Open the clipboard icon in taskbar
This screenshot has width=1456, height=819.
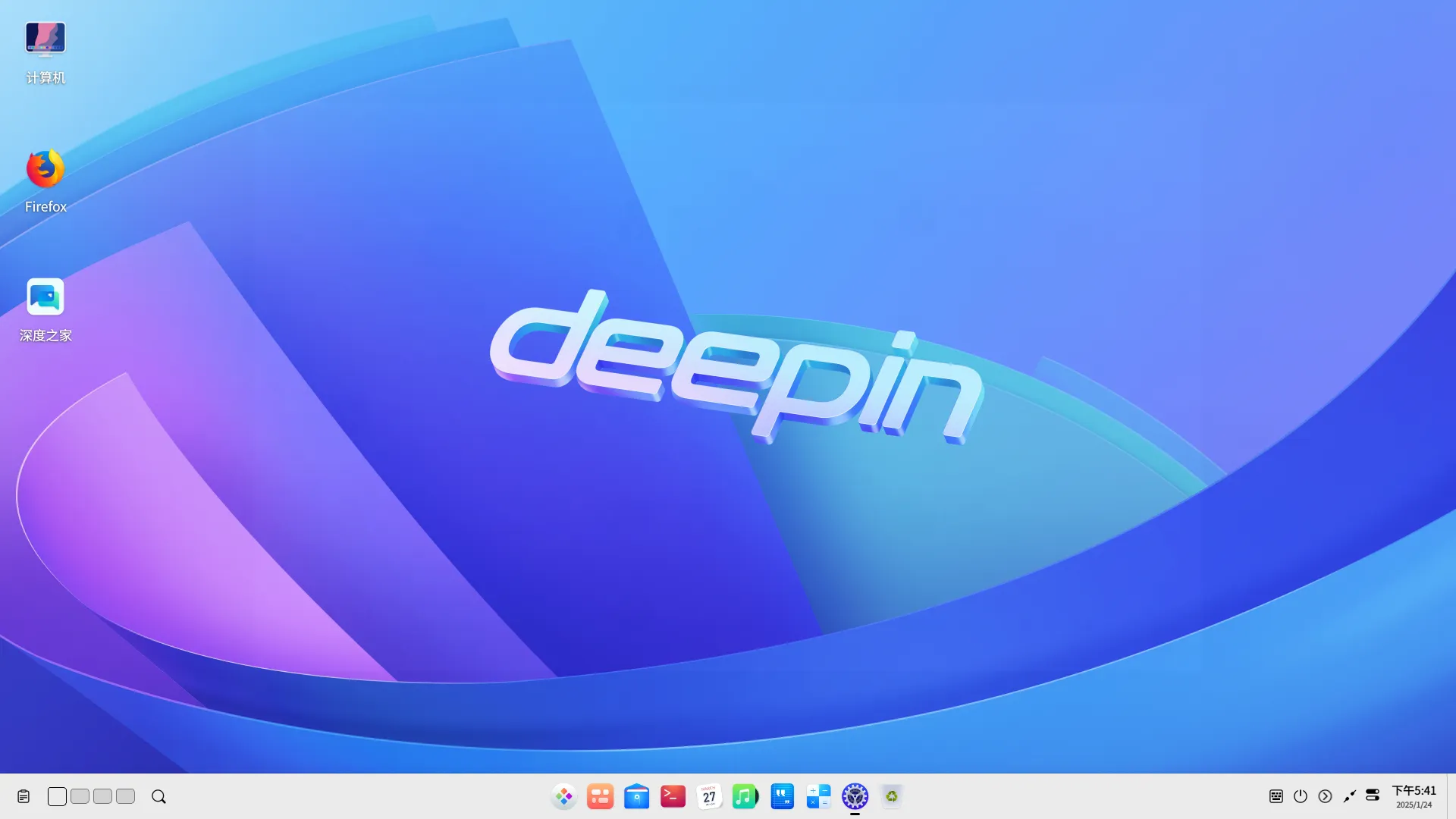click(x=24, y=796)
